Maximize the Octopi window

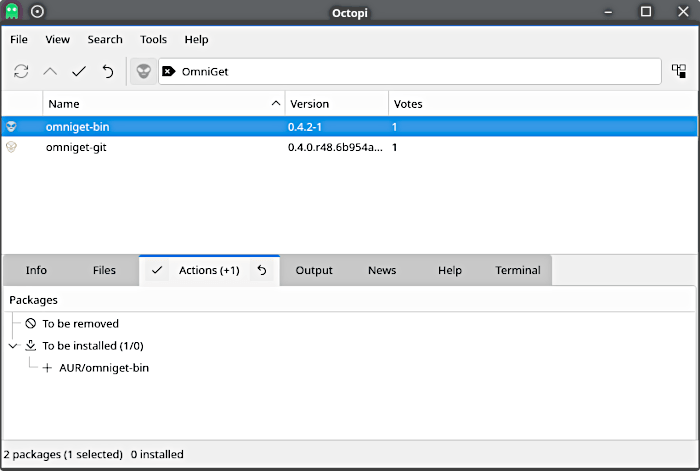pos(646,12)
